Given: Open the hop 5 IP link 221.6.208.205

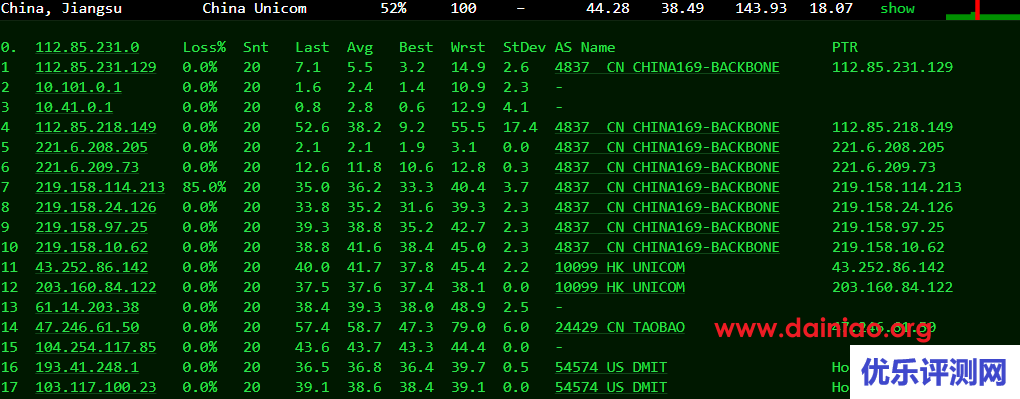Looking at the screenshot, I should (x=91, y=147).
